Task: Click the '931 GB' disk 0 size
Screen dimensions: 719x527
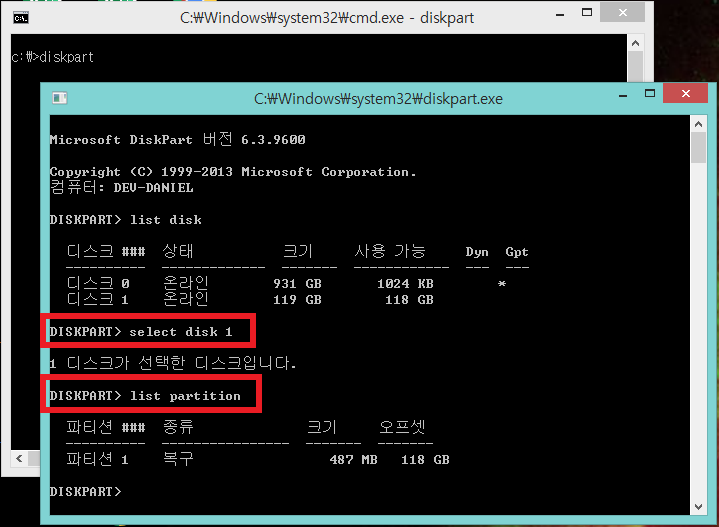Action: point(297,284)
